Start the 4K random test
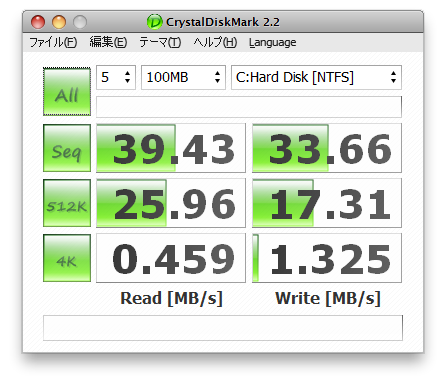 pyautogui.click(x=67, y=258)
